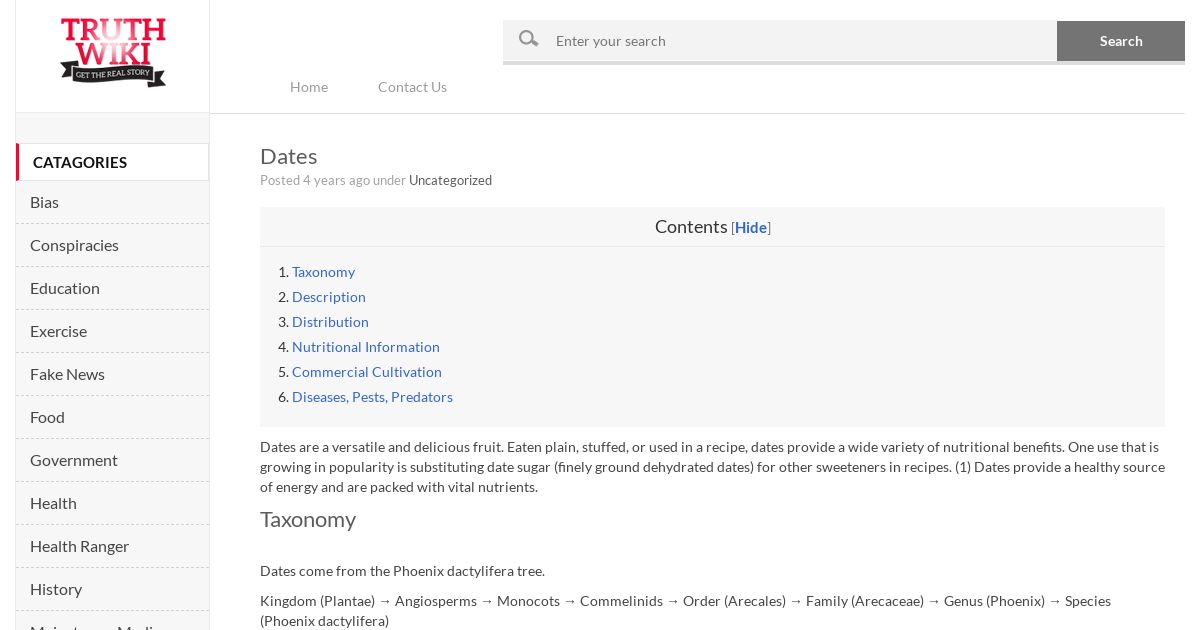The height and width of the screenshot is (630, 1200).
Task: Jump to Description in Contents
Action: (x=329, y=297)
